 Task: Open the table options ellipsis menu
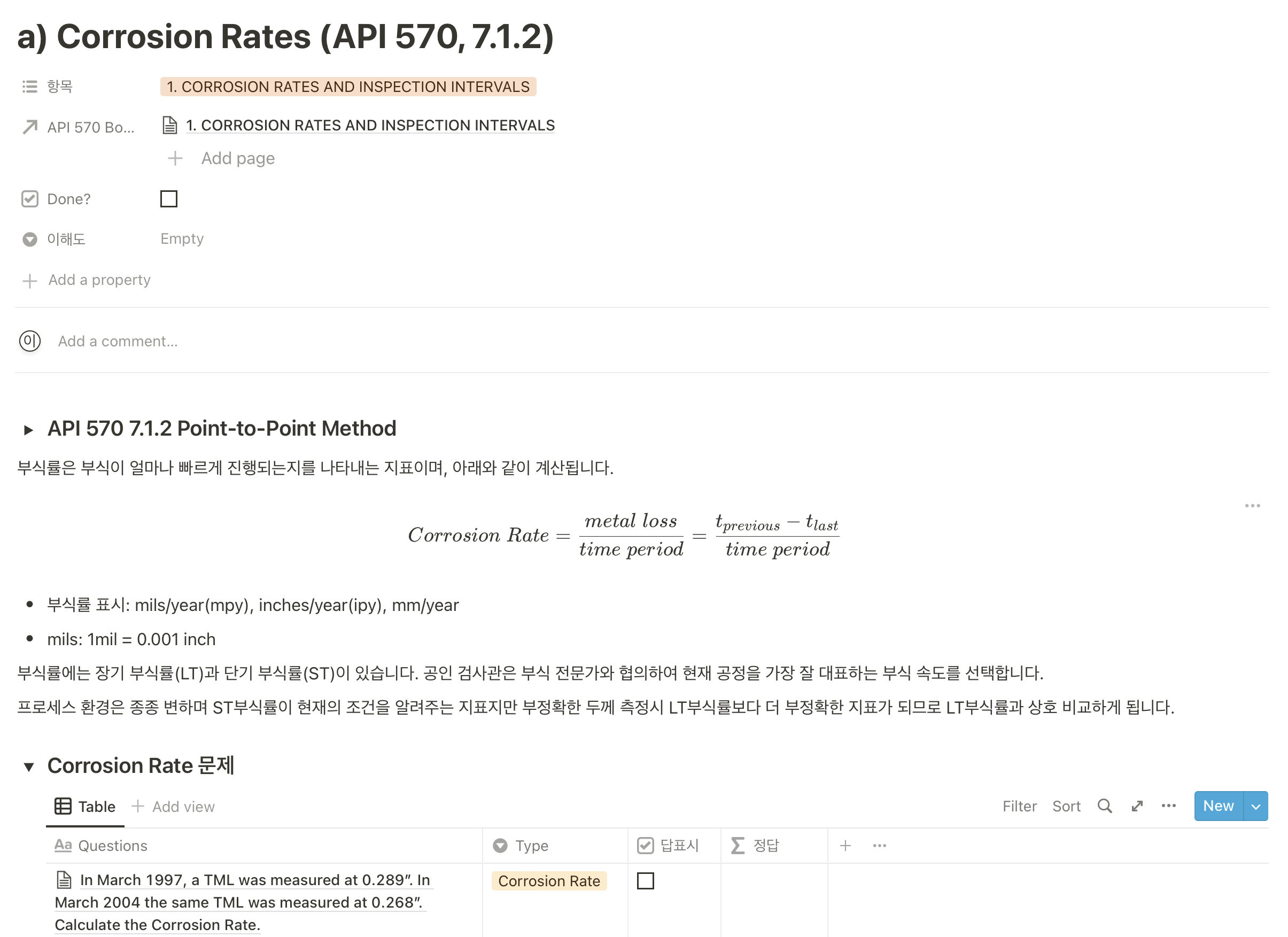(1168, 806)
